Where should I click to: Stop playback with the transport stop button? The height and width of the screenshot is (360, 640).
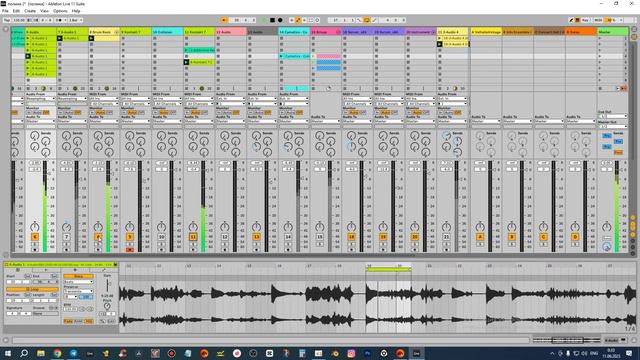point(273,20)
